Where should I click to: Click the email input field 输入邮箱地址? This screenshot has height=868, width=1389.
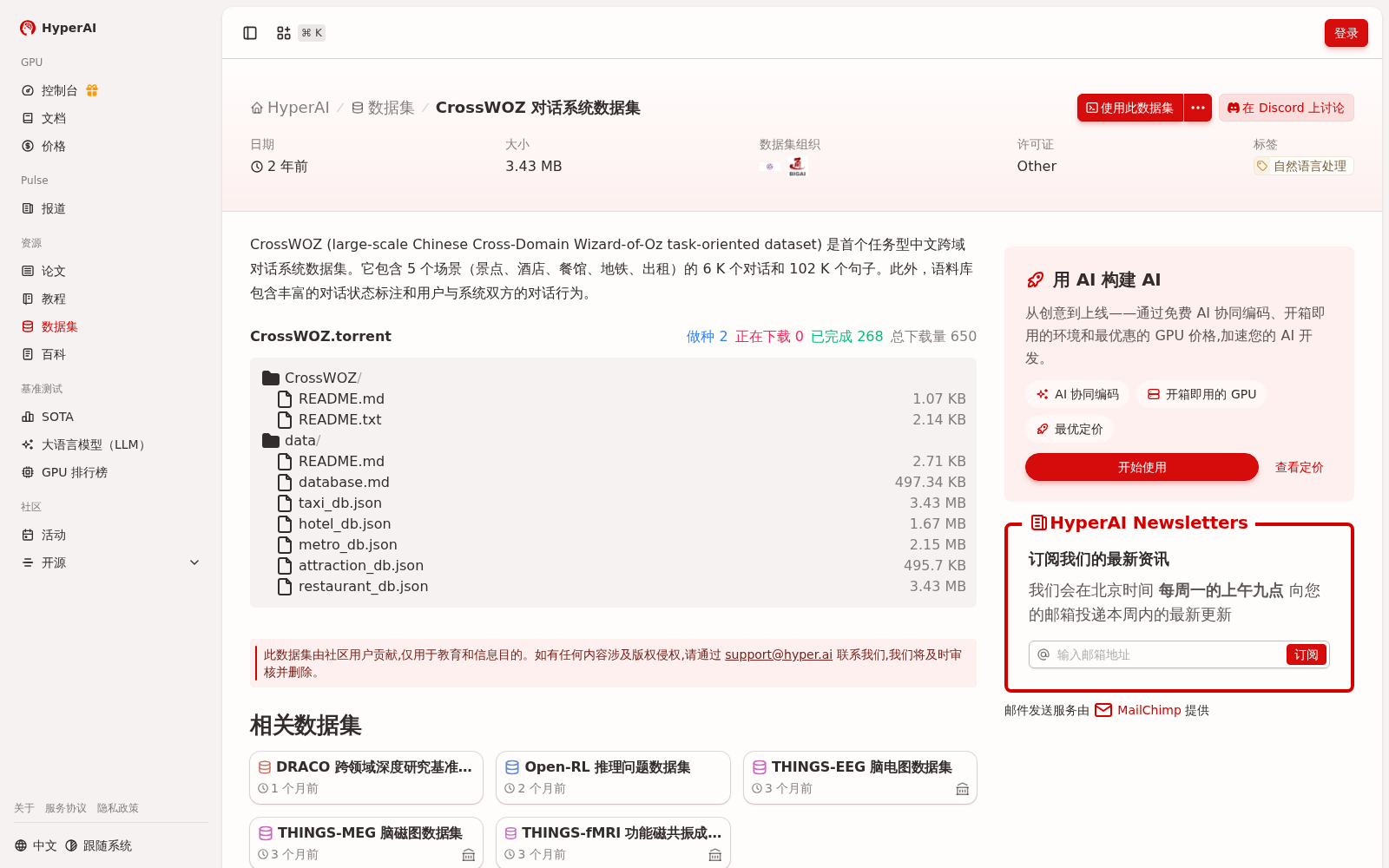[1168, 654]
